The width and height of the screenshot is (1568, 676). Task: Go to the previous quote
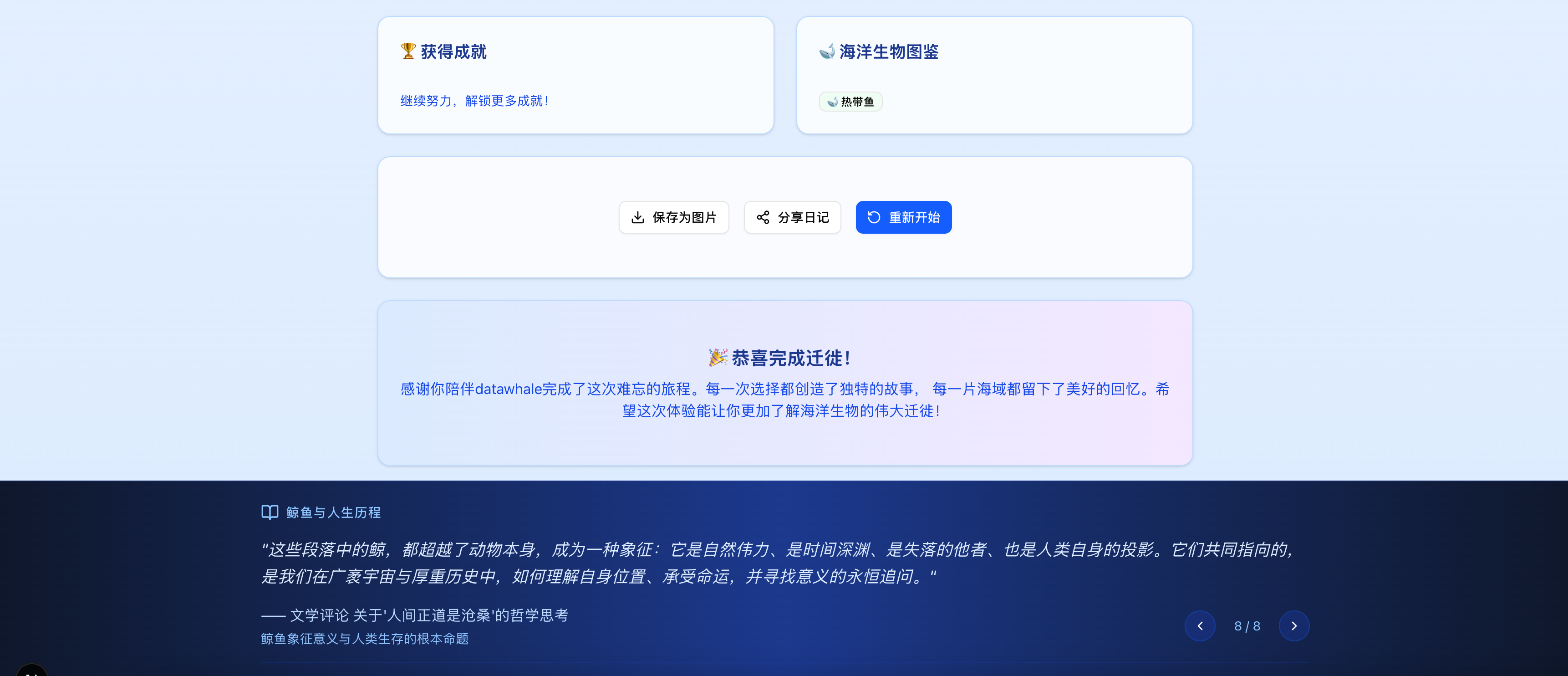[x=1200, y=626]
